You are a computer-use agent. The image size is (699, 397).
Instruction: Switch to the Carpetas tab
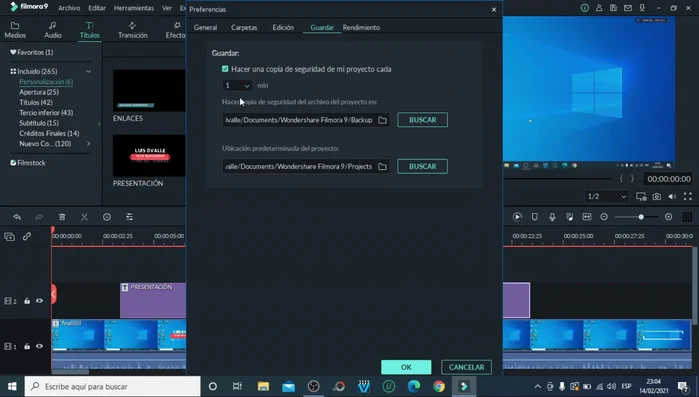(244, 28)
